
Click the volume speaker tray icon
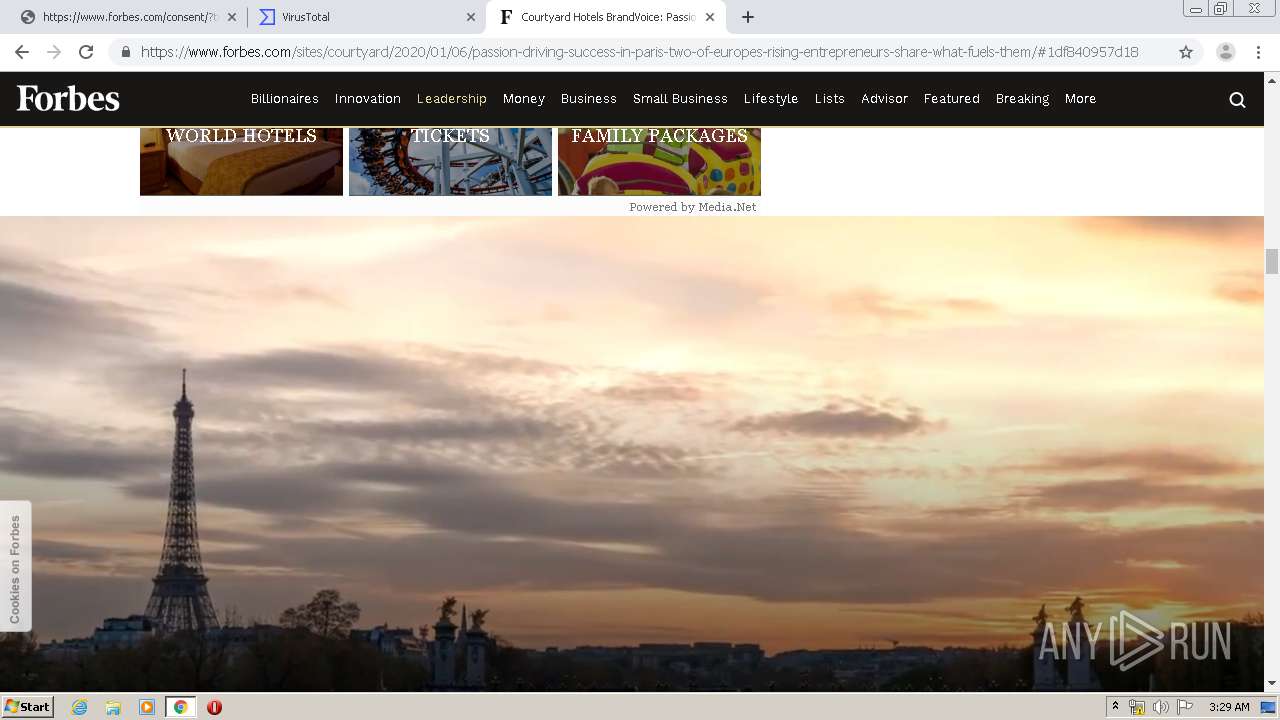coord(1160,707)
